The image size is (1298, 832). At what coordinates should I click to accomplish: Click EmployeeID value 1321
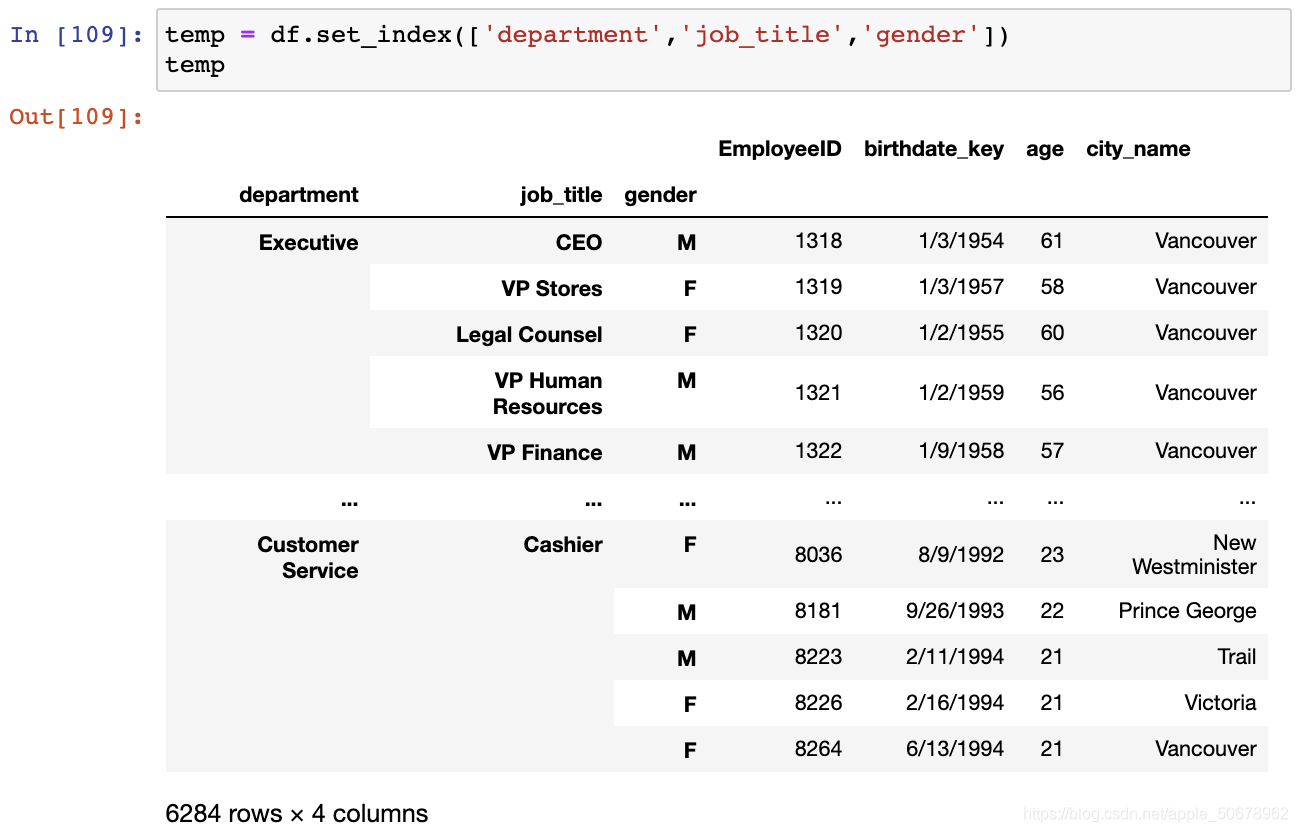click(x=818, y=393)
